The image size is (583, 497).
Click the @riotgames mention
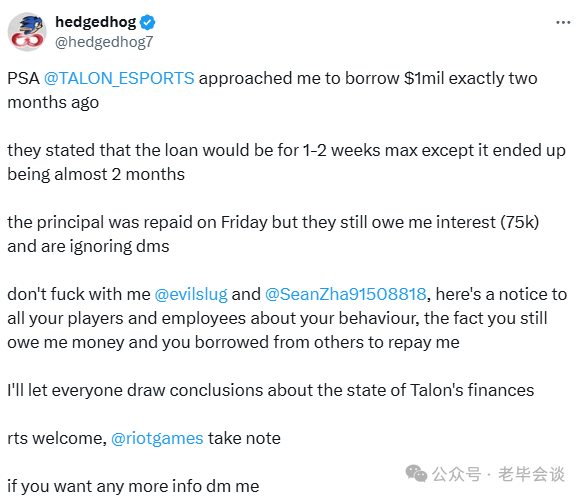click(x=157, y=438)
